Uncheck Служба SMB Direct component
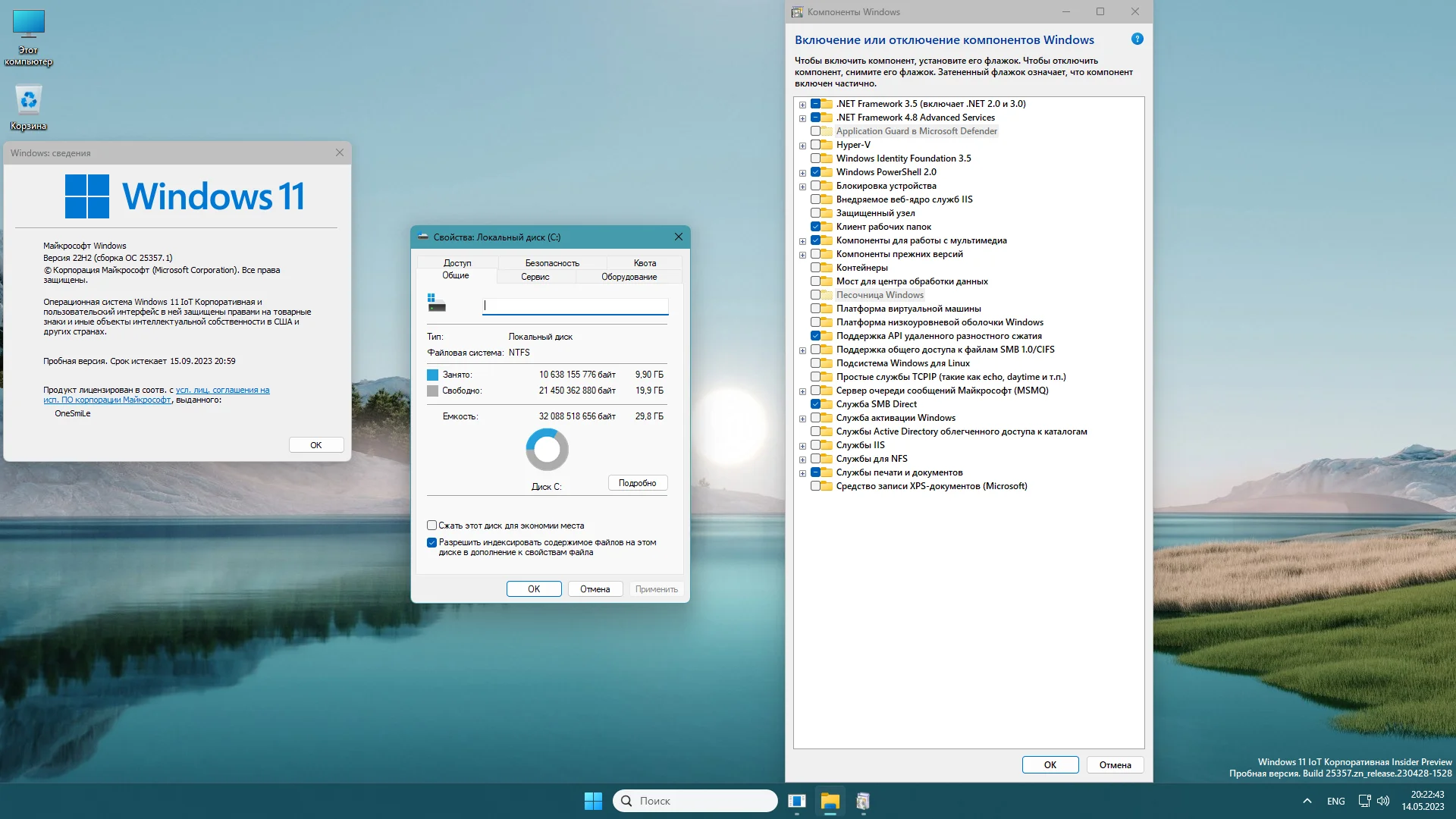This screenshot has height=819, width=1456. (x=816, y=404)
